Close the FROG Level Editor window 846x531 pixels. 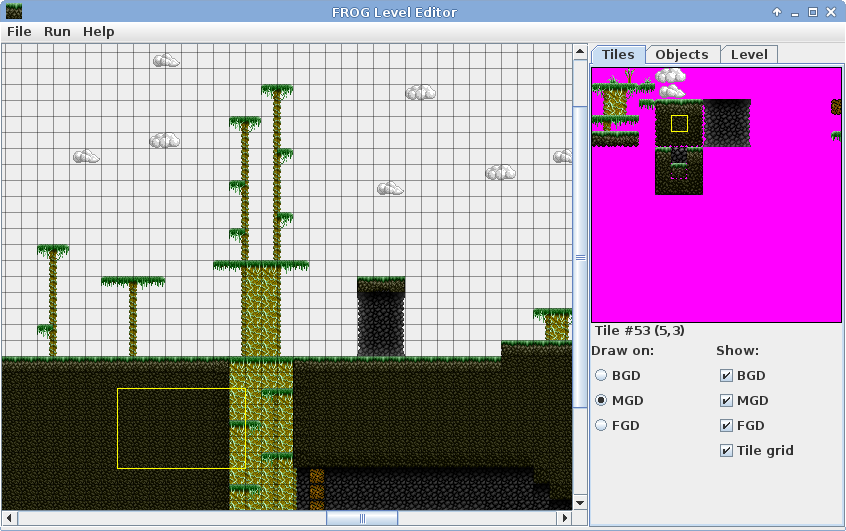tap(831, 12)
